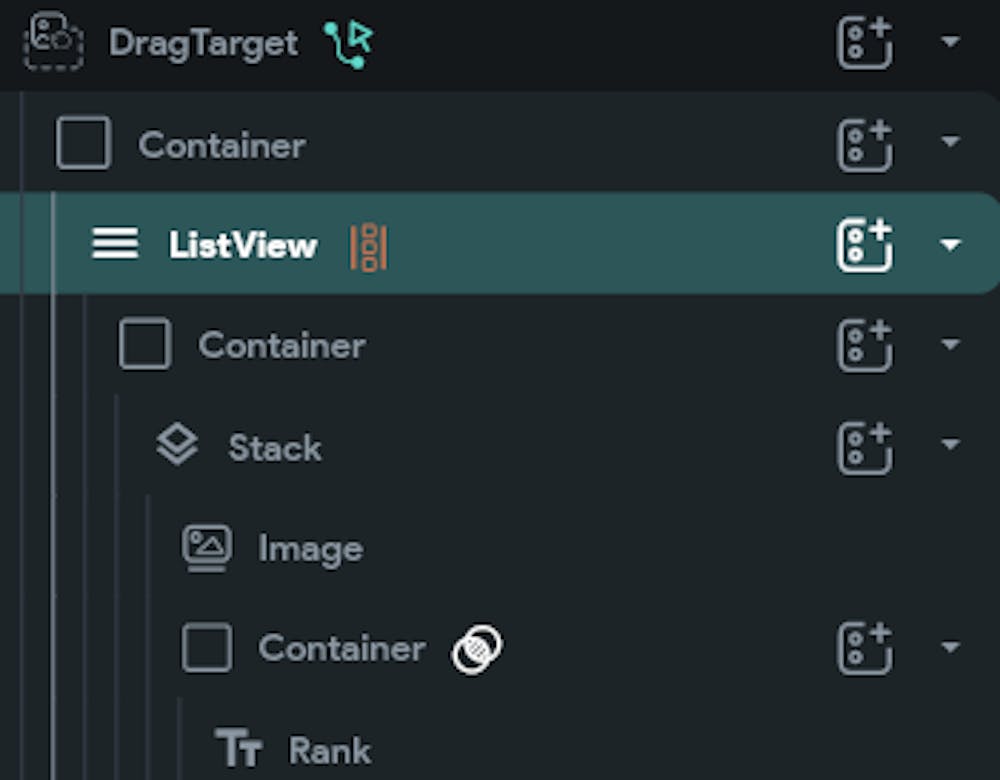Click the Rank text widget icon
This screenshot has width=1000, height=780.
238,749
